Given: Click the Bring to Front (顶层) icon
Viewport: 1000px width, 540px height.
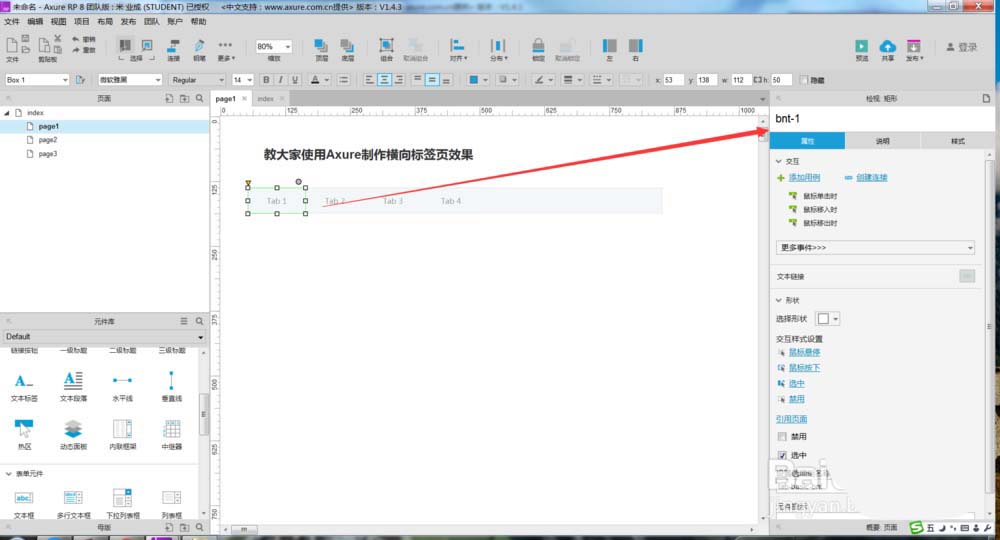Looking at the screenshot, I should [x=321, y=46].
